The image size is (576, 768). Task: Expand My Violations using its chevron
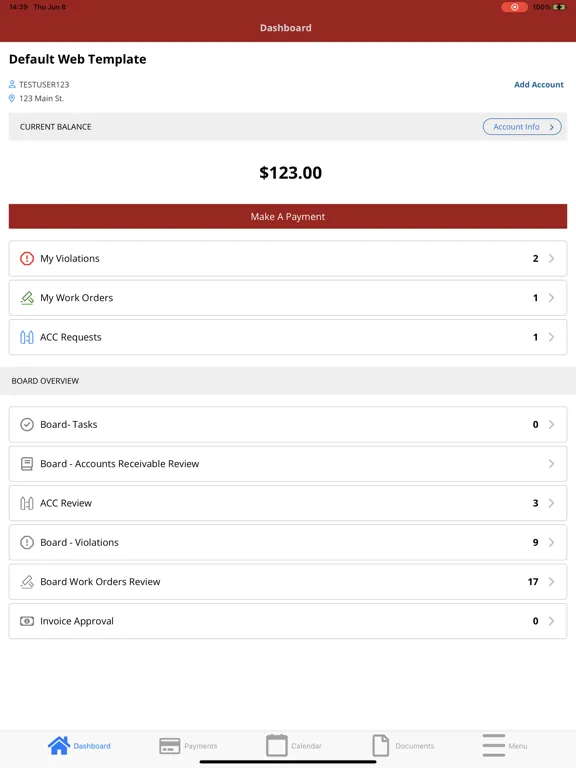(551, 258)
